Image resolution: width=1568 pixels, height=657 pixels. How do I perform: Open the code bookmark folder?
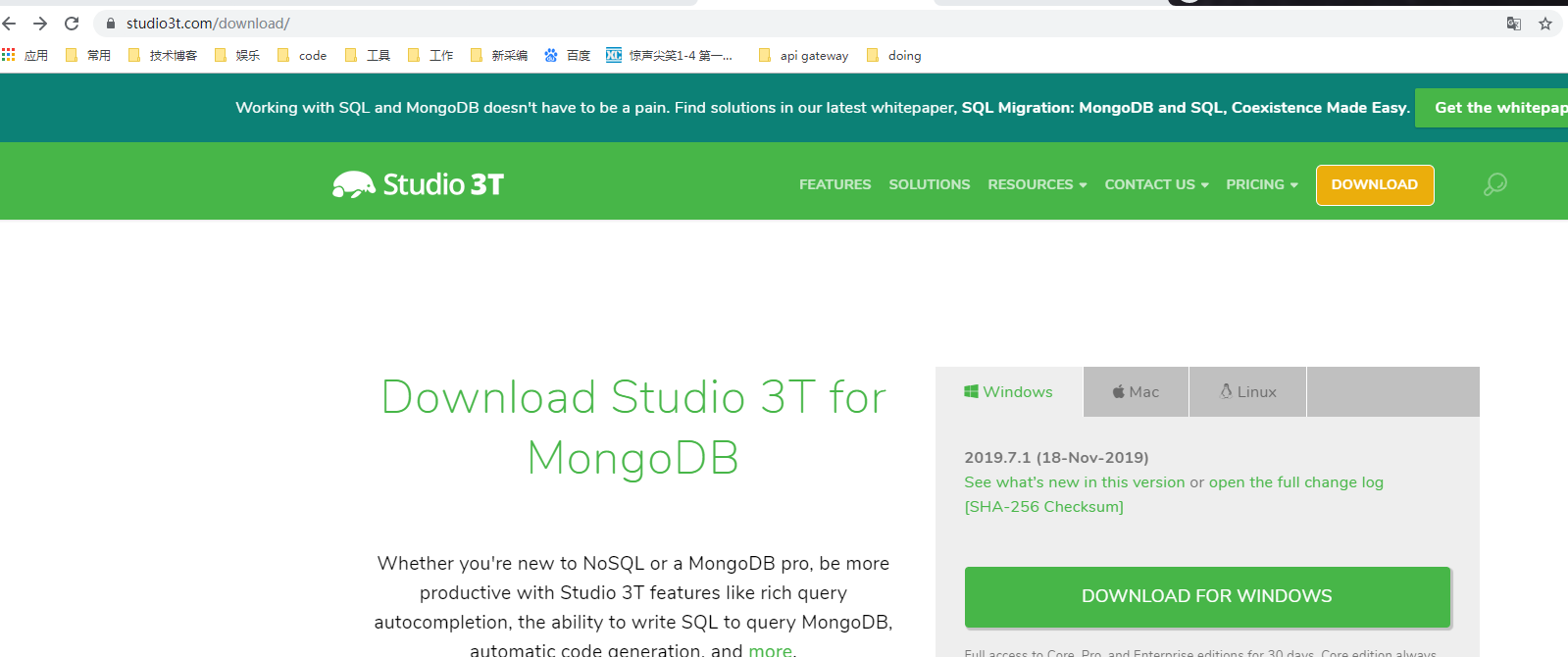[302, 55]
